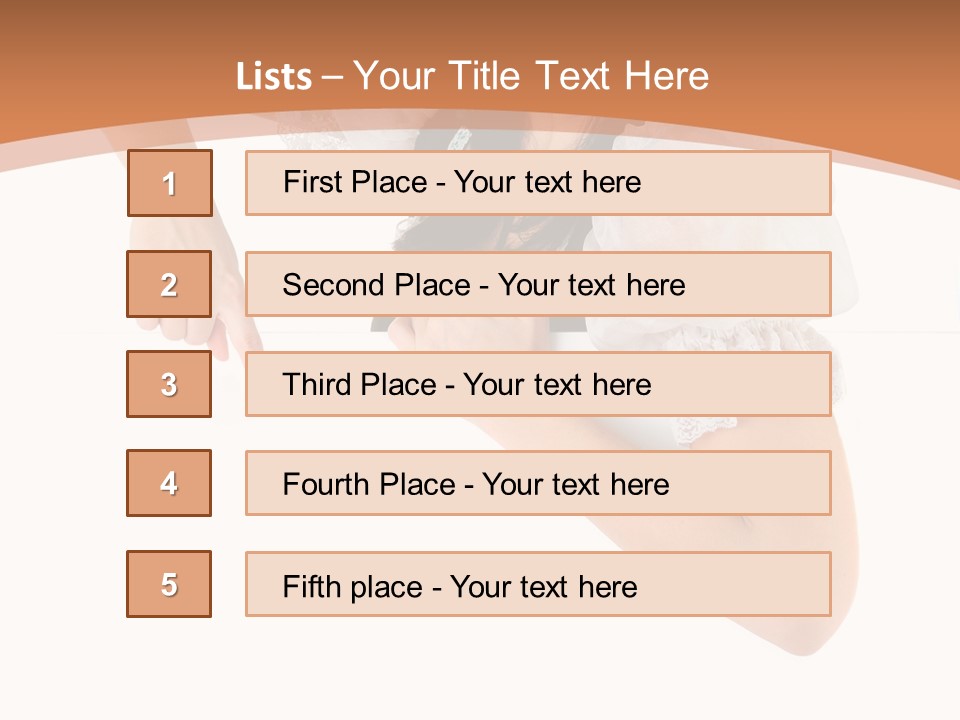Click the word 'Third' in row three

pyautogui.click(x=316, y=385)
